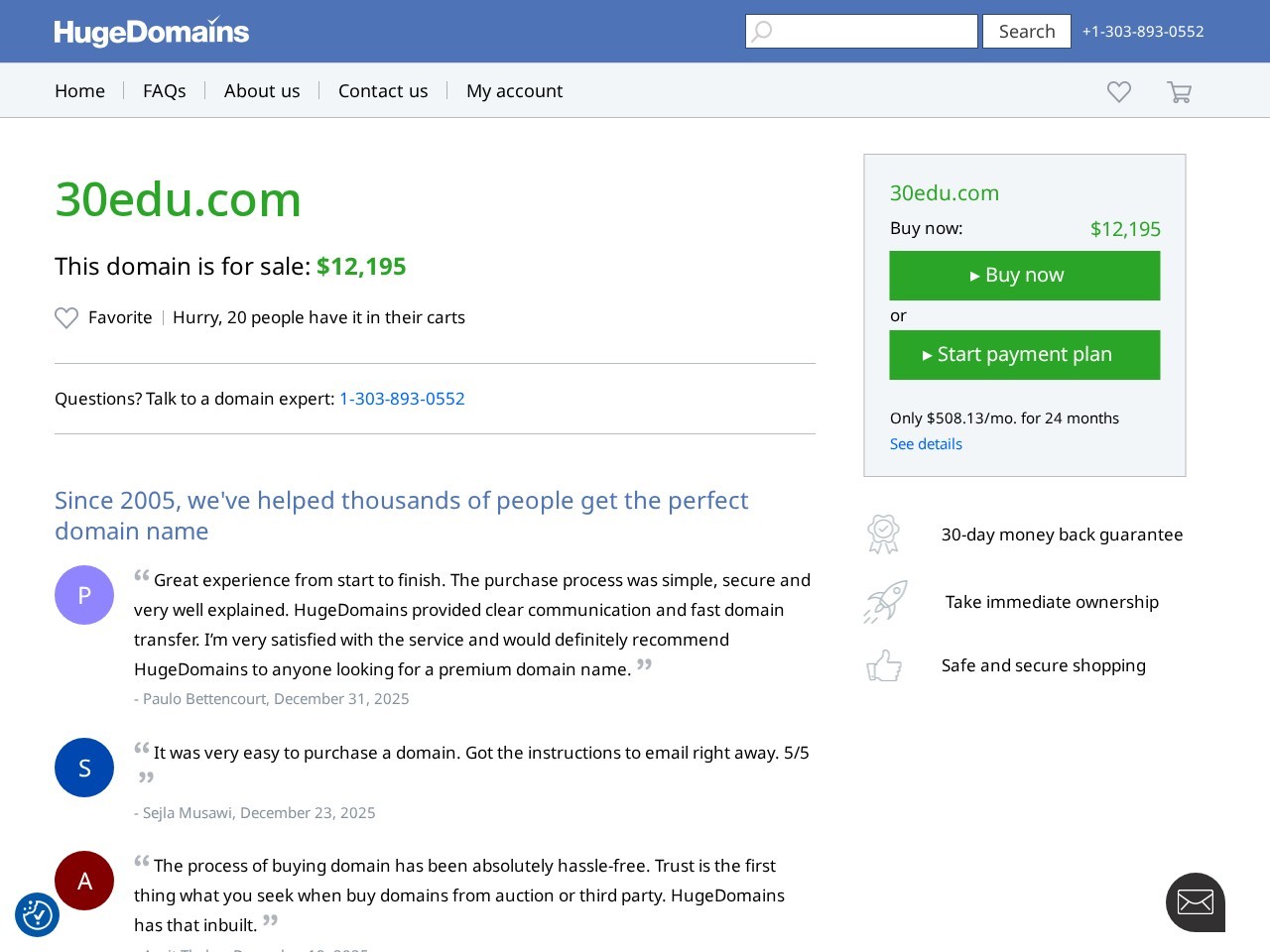Follow the See details link
The width and height of the screenshot is (1270, 952).
tap(926, 444)
